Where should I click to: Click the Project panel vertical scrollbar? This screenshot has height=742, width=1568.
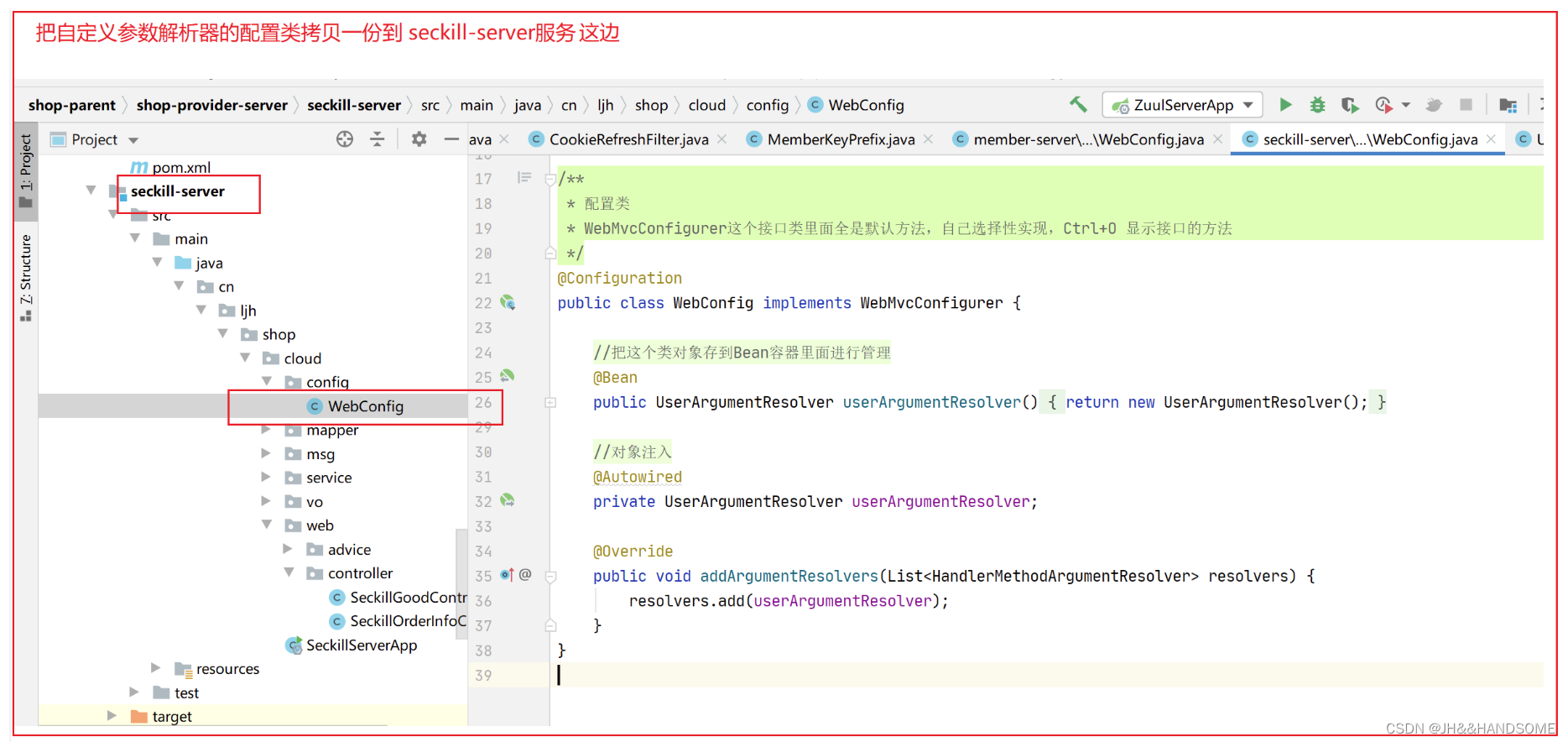point(461,583)
